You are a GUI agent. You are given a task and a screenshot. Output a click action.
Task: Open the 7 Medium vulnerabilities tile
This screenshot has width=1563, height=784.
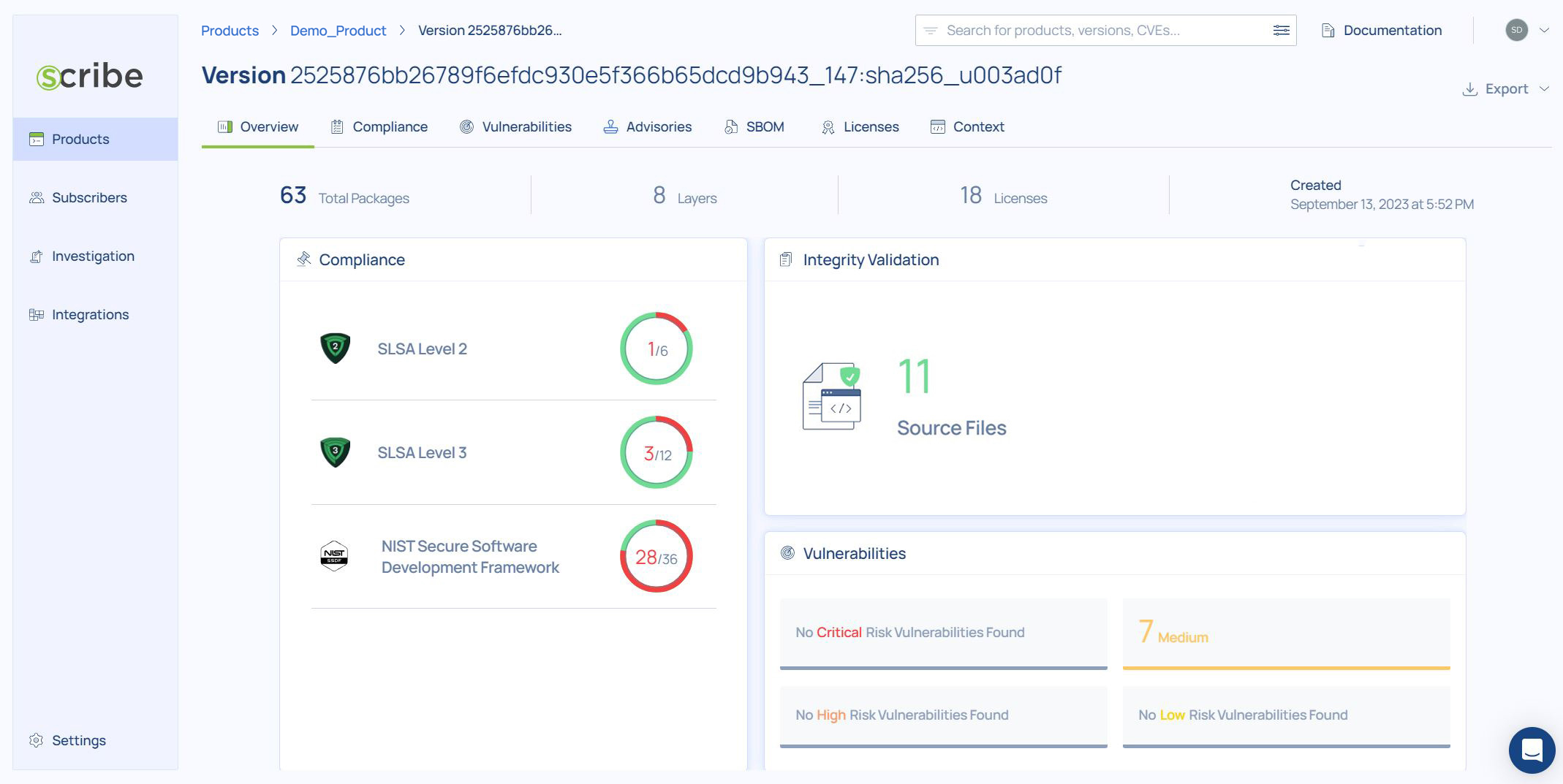pos(1286,633)
